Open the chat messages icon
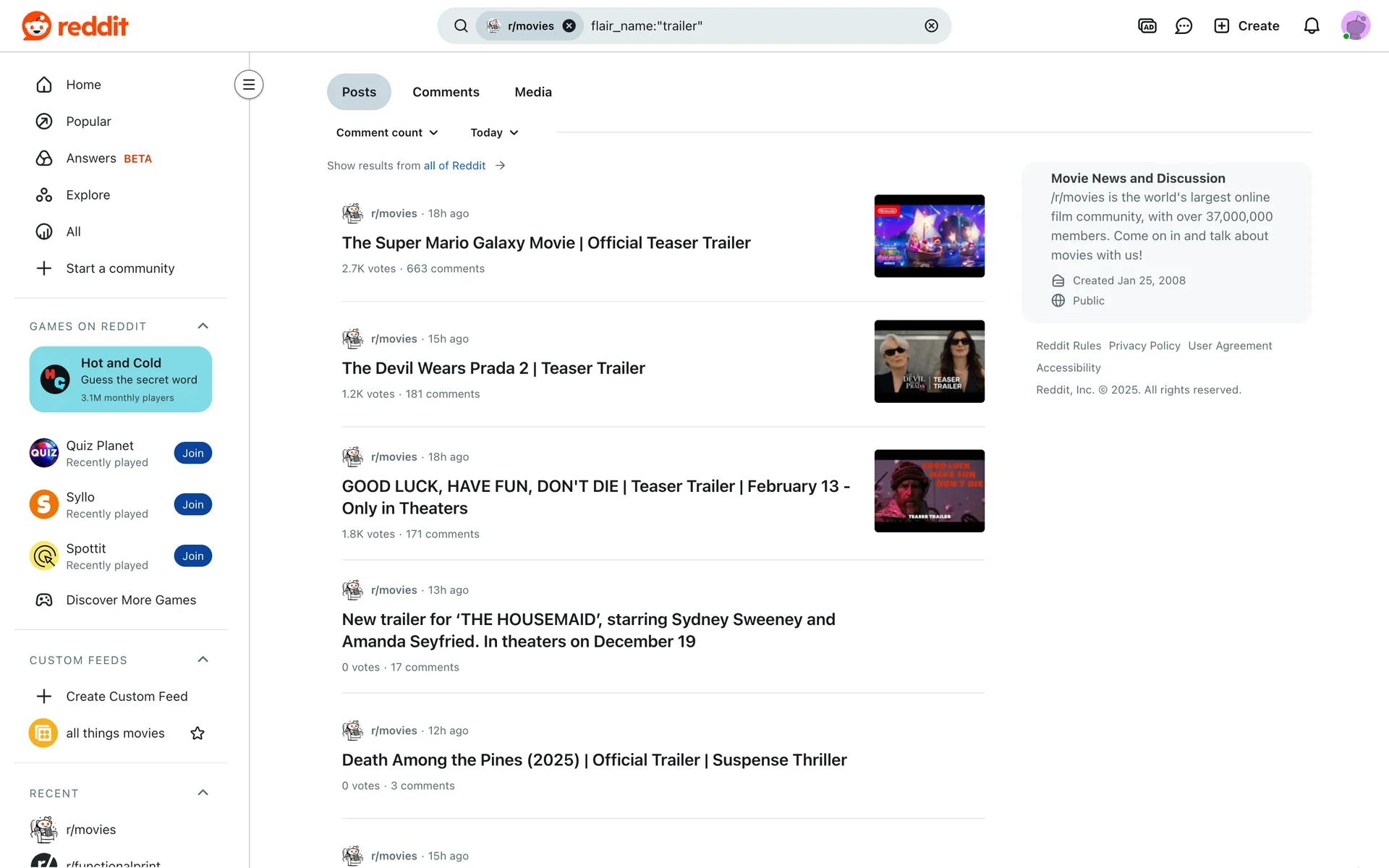The image size is (1389, 868). click(1184, 26)
